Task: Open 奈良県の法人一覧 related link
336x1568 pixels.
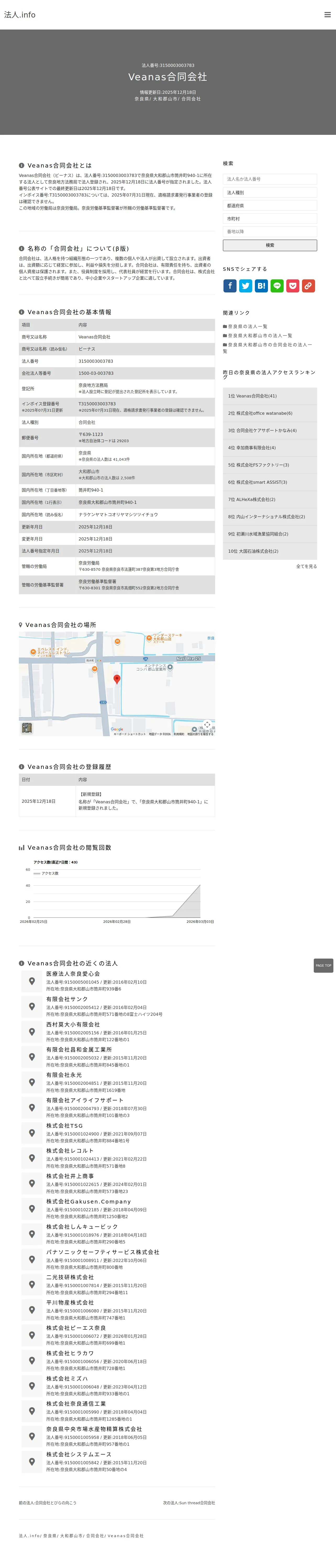Action: click(248, 326)
